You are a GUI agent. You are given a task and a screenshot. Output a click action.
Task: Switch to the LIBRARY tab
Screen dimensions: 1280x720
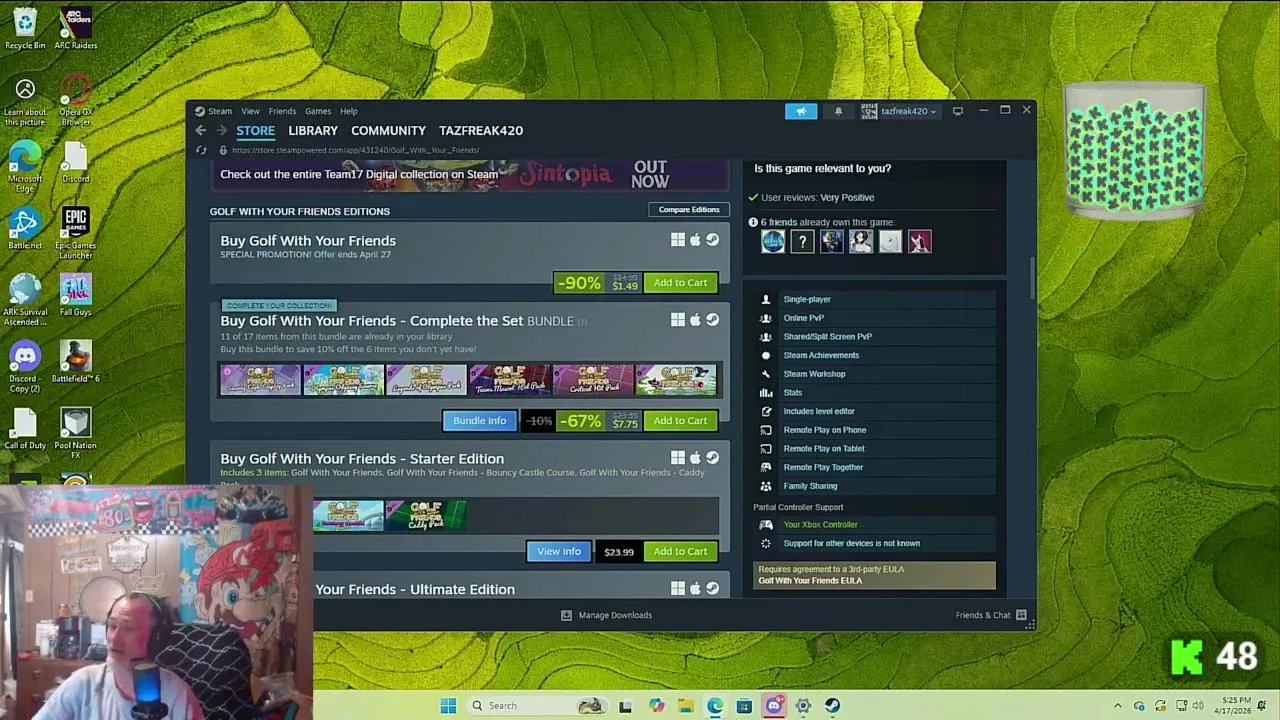313,131
